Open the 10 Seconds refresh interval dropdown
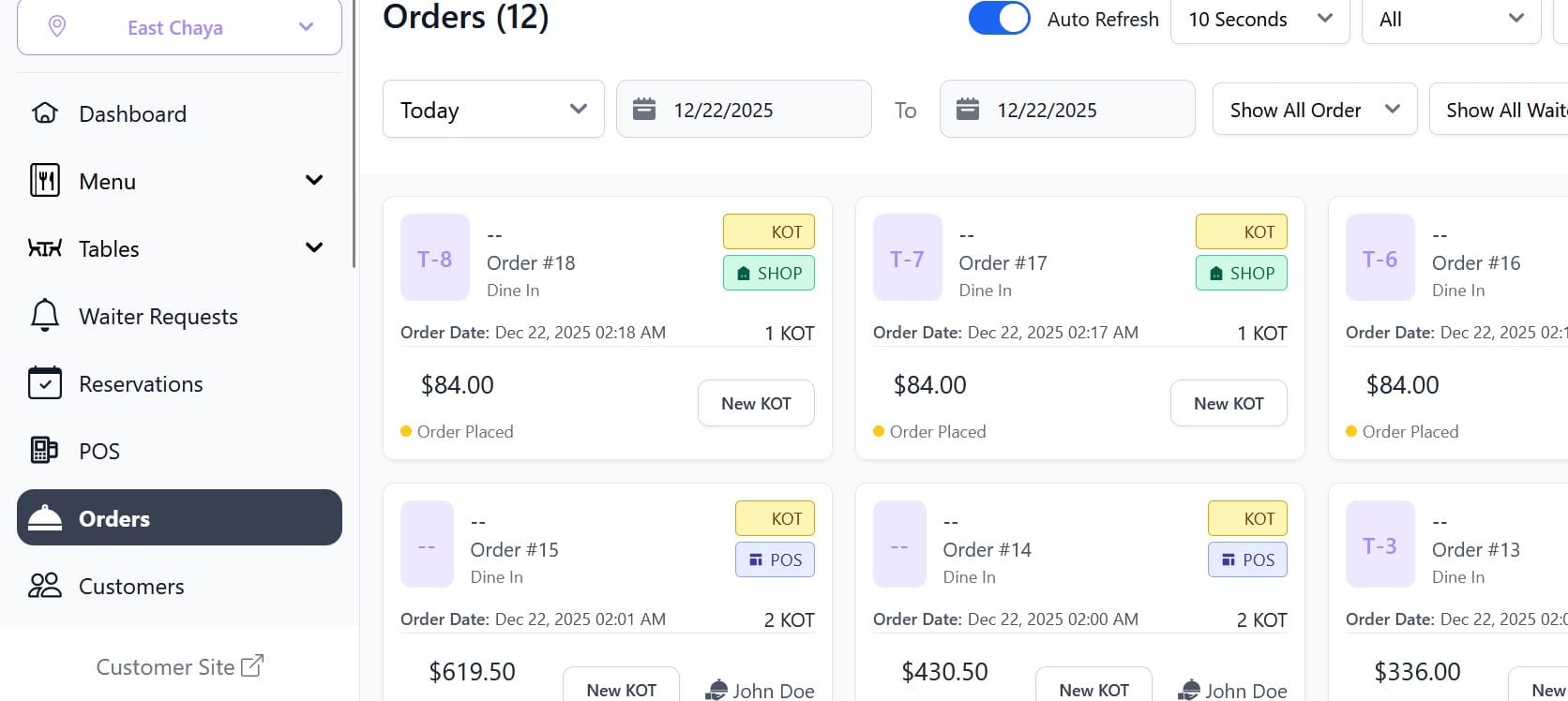Viewport: 1568px width, 701px height. coord(1259,20)
